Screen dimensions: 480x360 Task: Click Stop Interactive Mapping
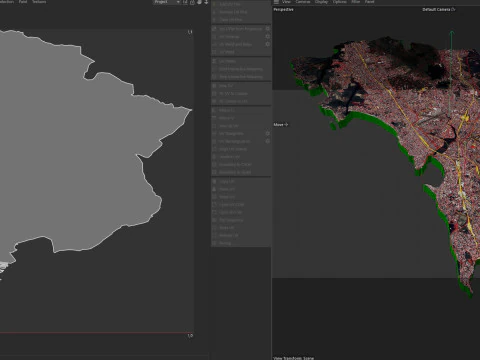[241, 77]
